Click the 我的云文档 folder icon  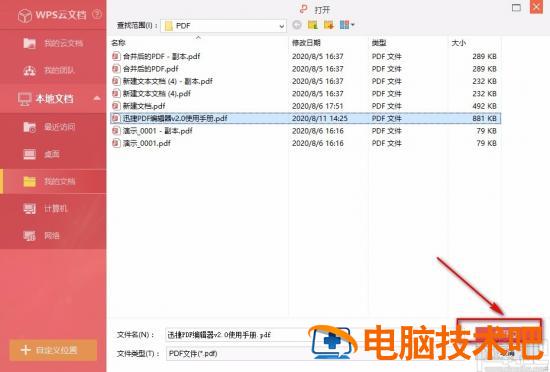coord(29,43)
